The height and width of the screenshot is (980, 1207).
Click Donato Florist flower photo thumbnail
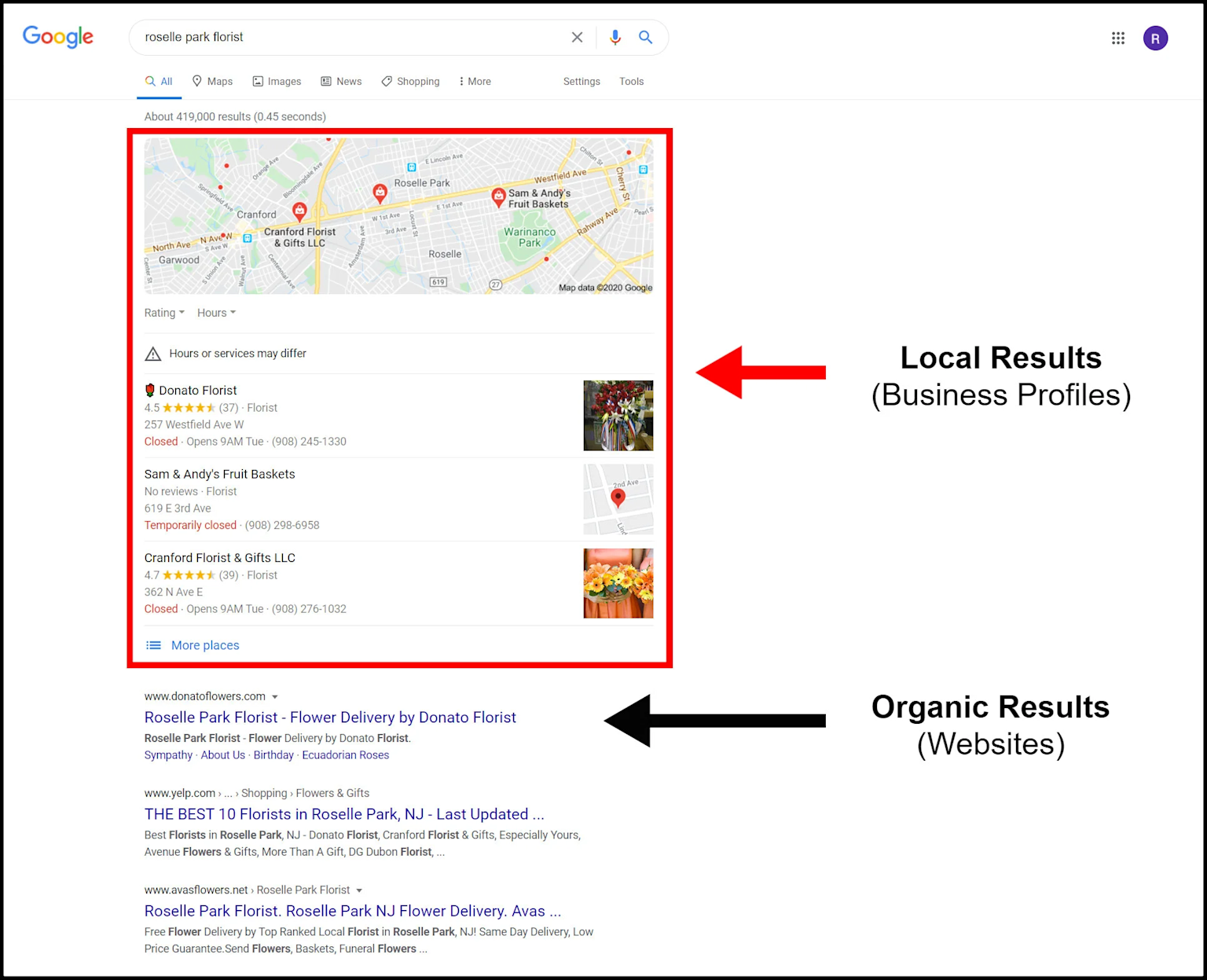[618, 416]
